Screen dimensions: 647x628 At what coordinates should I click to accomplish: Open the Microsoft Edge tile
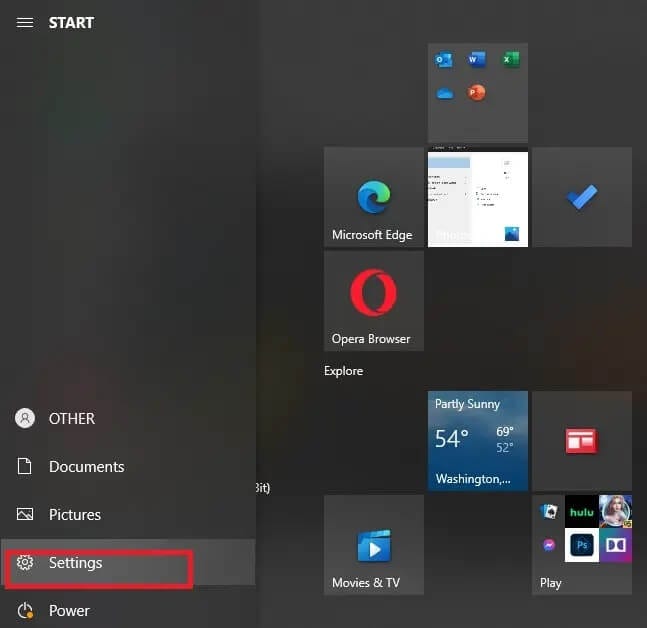click(373, 197)
